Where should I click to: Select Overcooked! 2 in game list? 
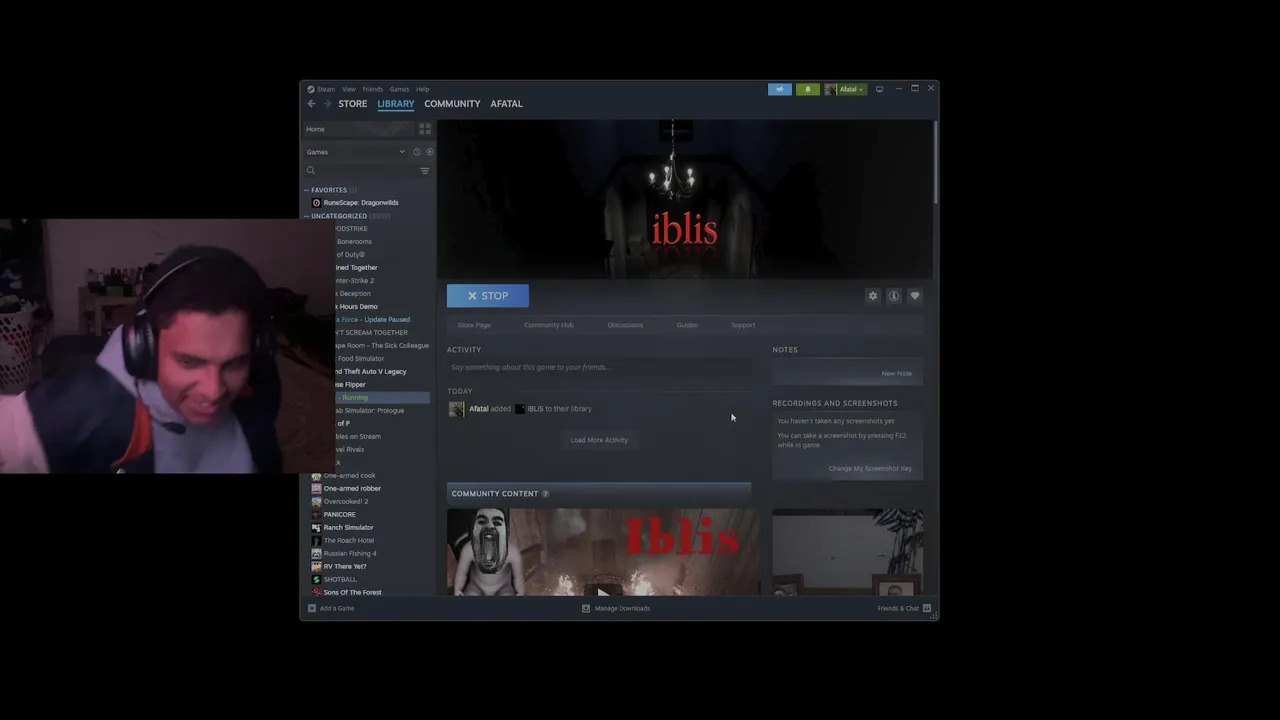point(346,502)
